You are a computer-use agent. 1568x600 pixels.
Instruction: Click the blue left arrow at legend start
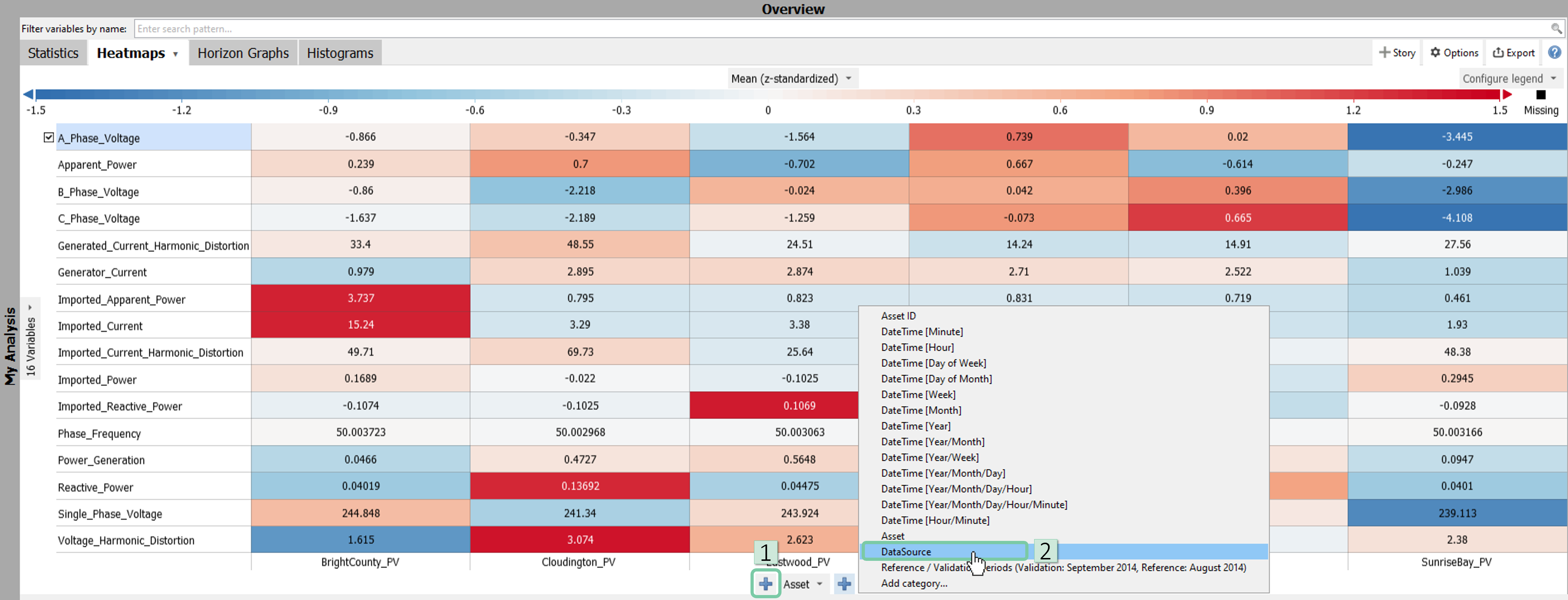28,94
